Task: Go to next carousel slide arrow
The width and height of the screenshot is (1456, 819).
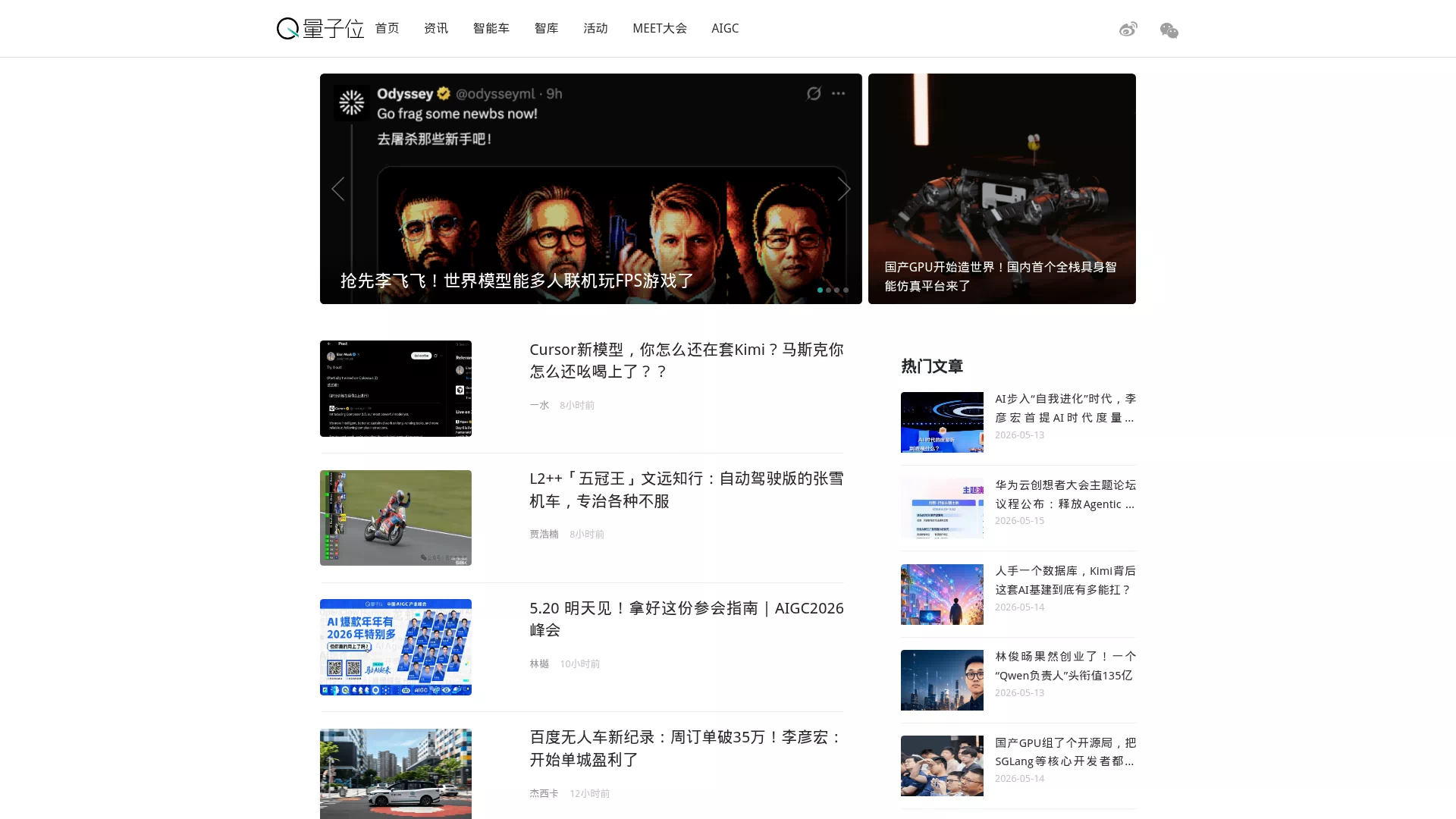Action: pyautogui.click(x=844, y=189)
